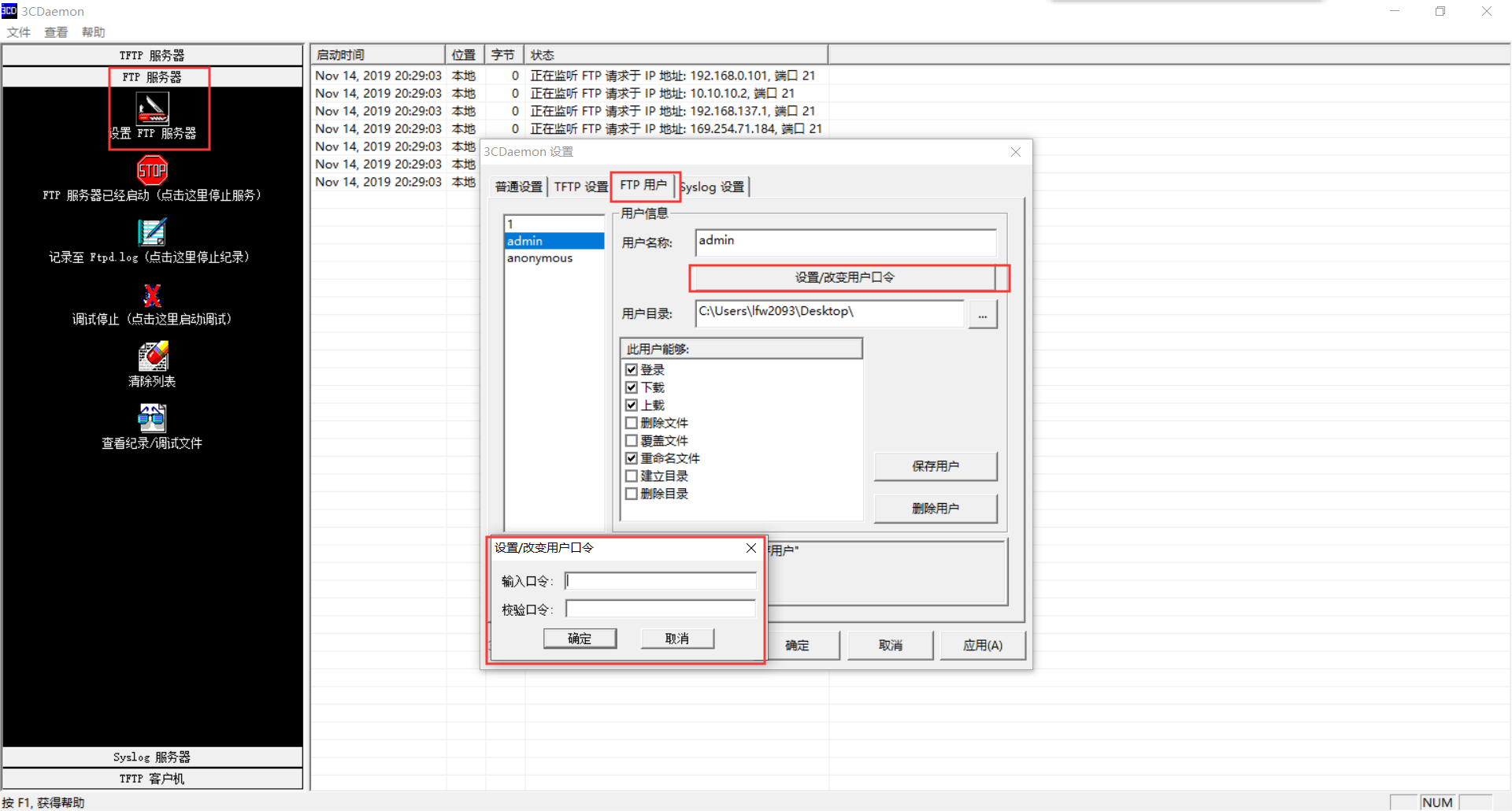The height and width of the screenshot is (811, 1512).
Task: Click the 设置/改变用户口令 button
Action: point(844,277)
